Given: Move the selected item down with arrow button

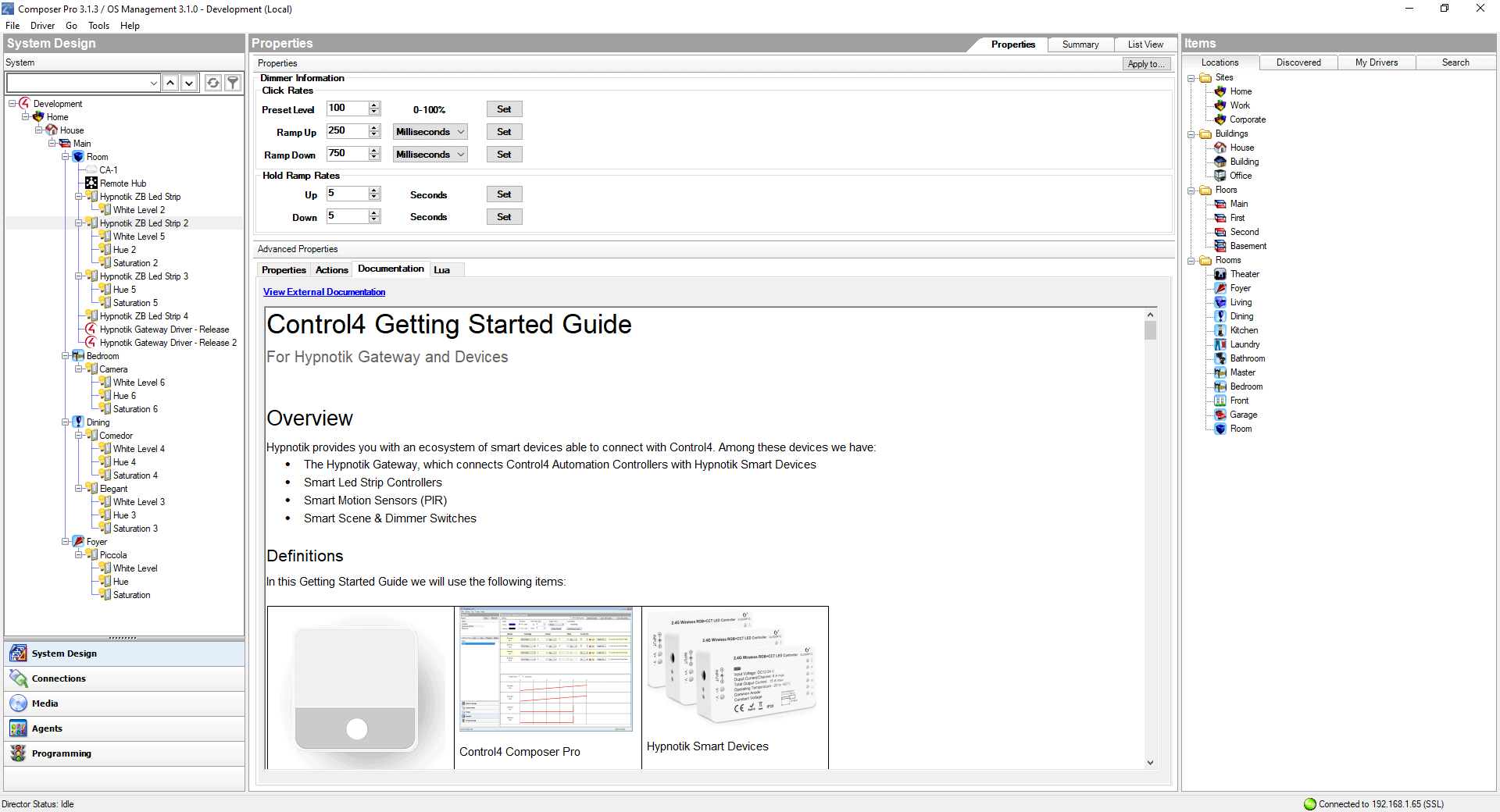Looking at the screenshot, I should (x=189, y=83).
